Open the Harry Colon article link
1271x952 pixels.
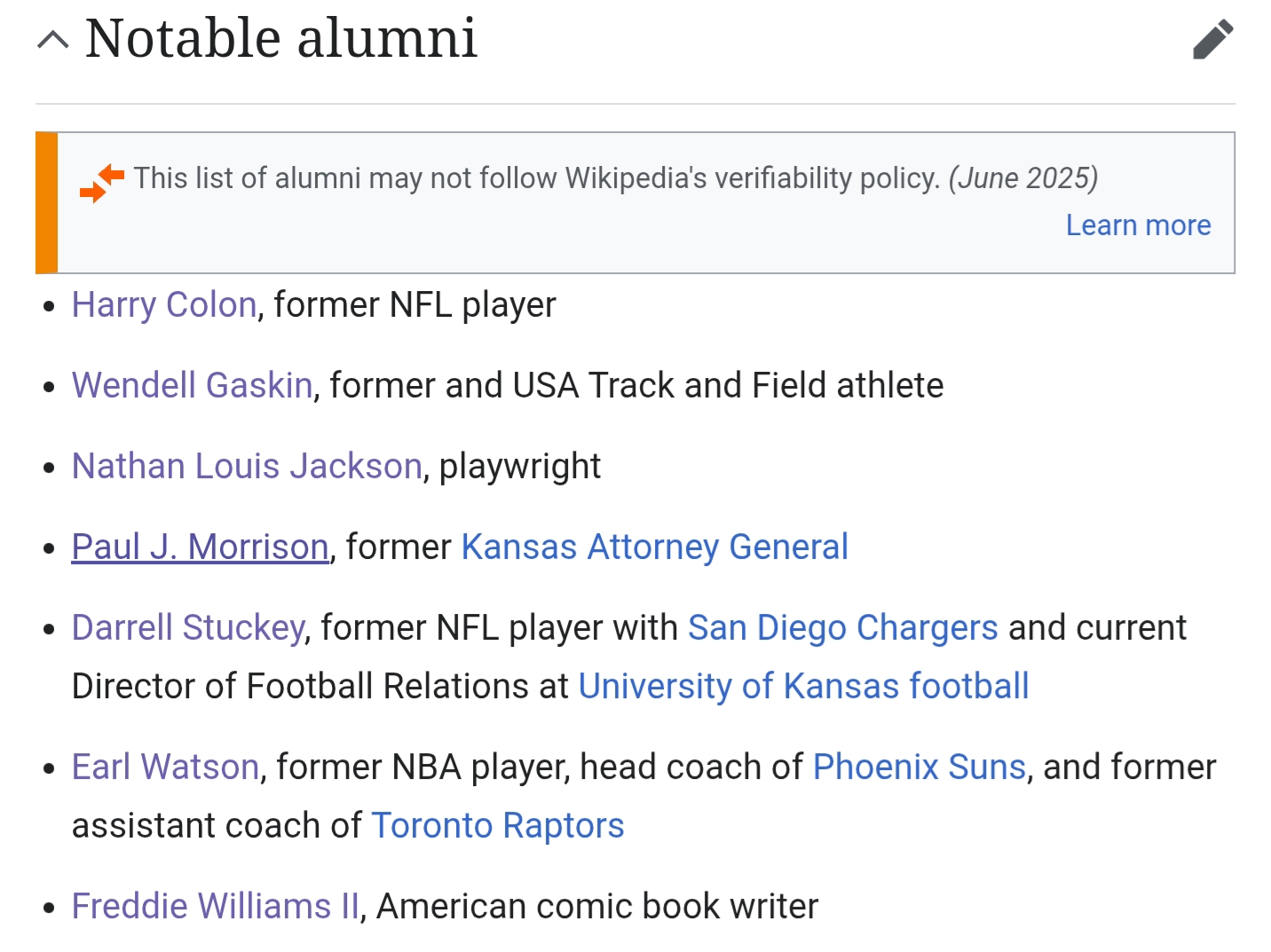coord(164,305)
